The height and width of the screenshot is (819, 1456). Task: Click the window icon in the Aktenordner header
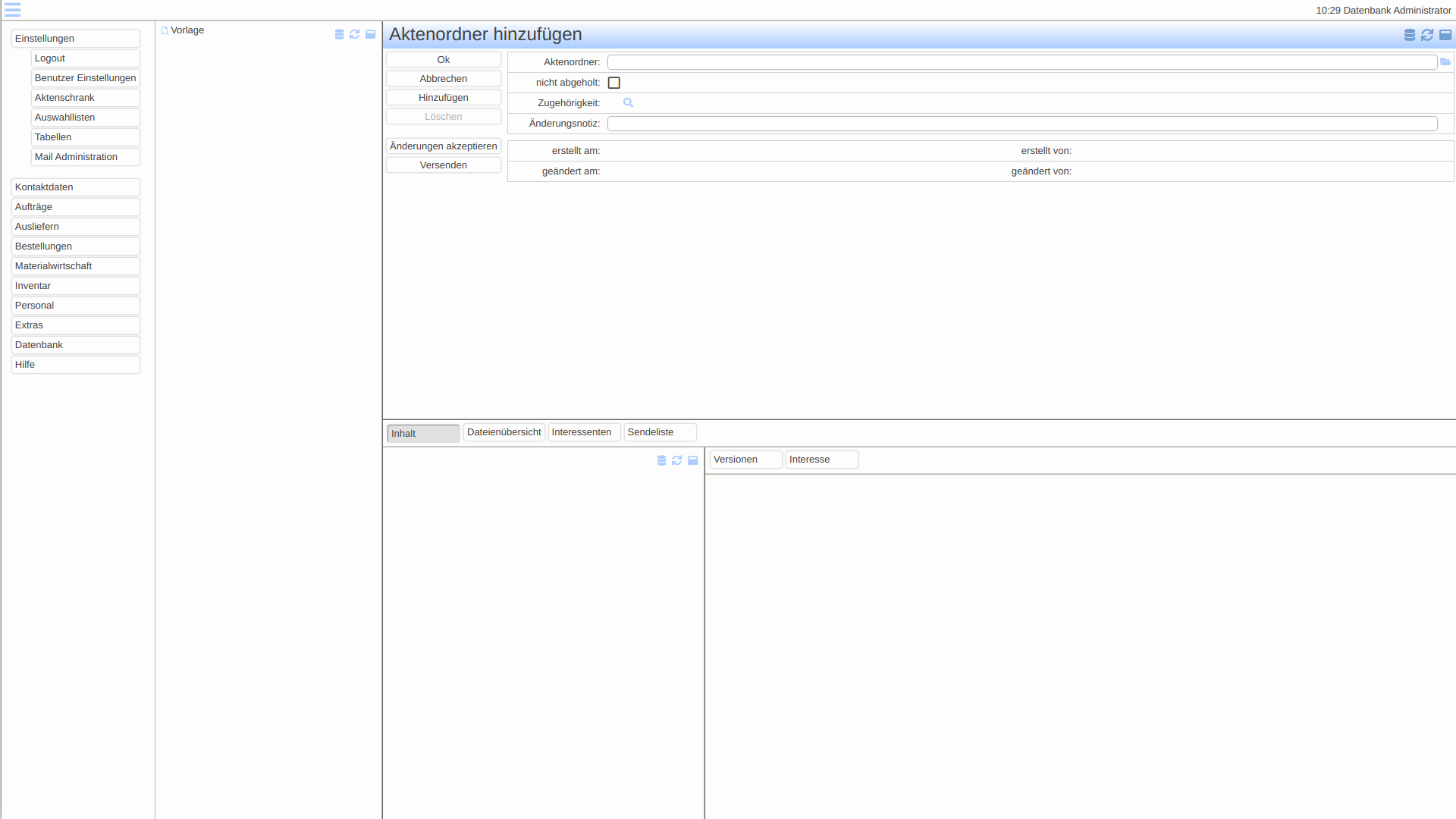point(1445,35)
